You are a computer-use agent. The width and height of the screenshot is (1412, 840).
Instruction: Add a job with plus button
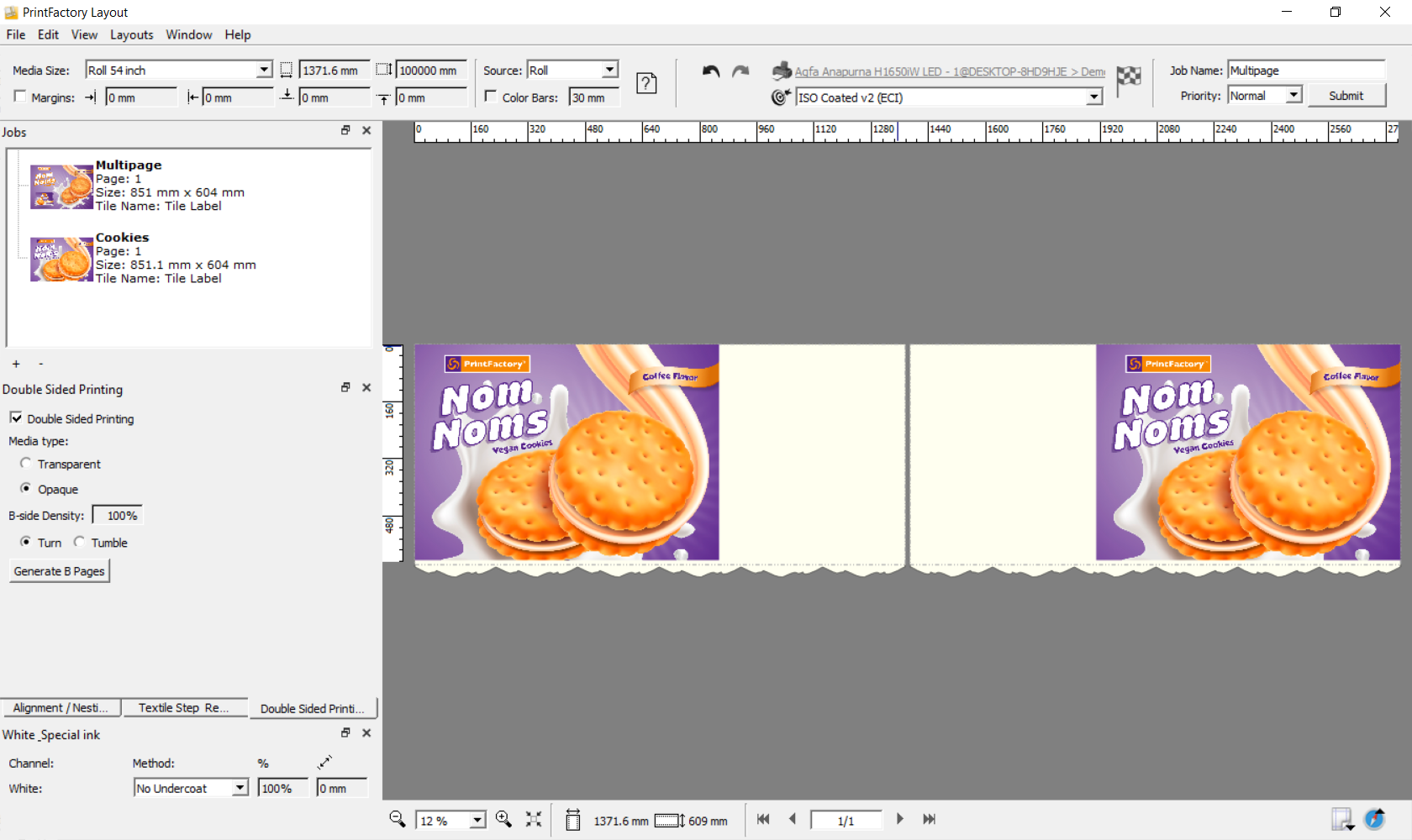click(x=16, y=364)
